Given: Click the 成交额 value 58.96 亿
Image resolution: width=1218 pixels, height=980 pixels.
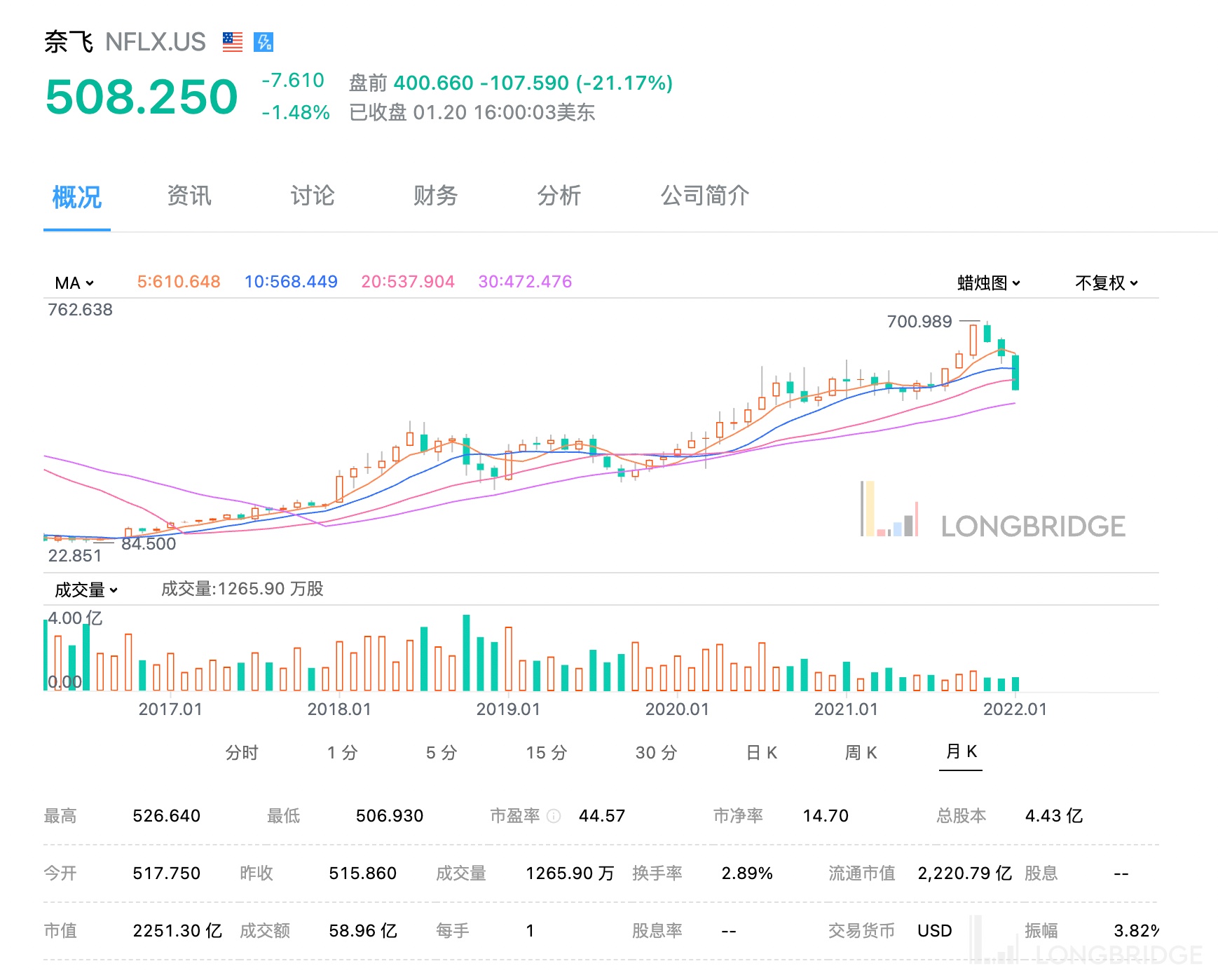Looking at the screenshot, I should pos(363,931).
